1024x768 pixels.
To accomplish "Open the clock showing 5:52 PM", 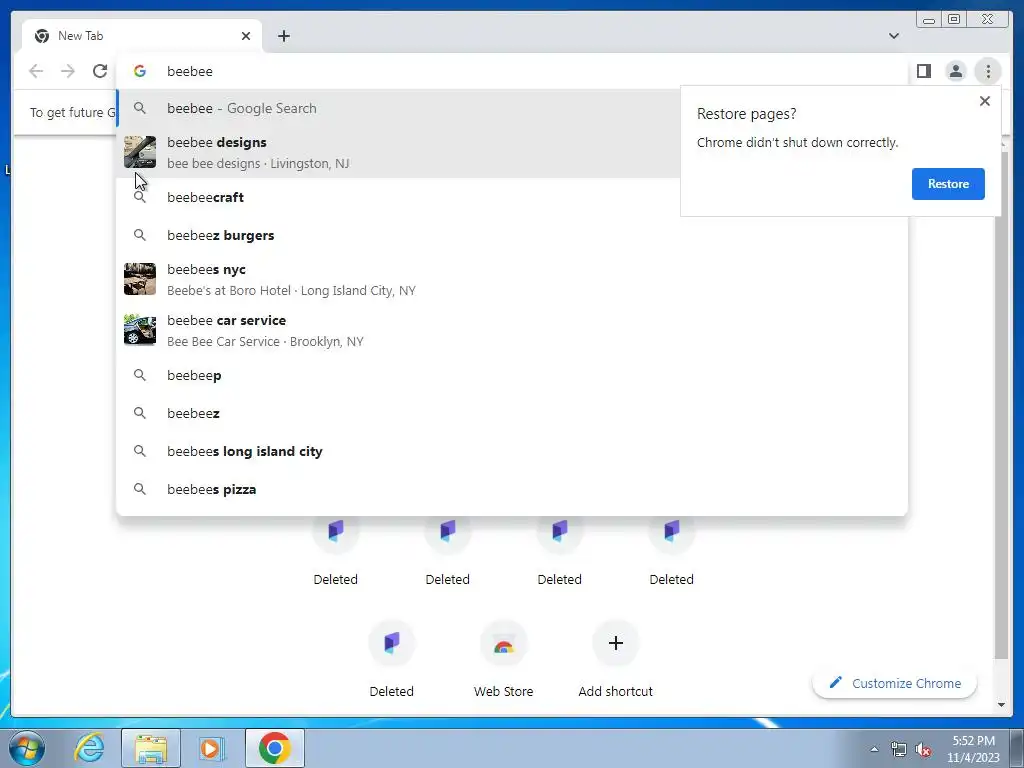I will click(973, 749).
